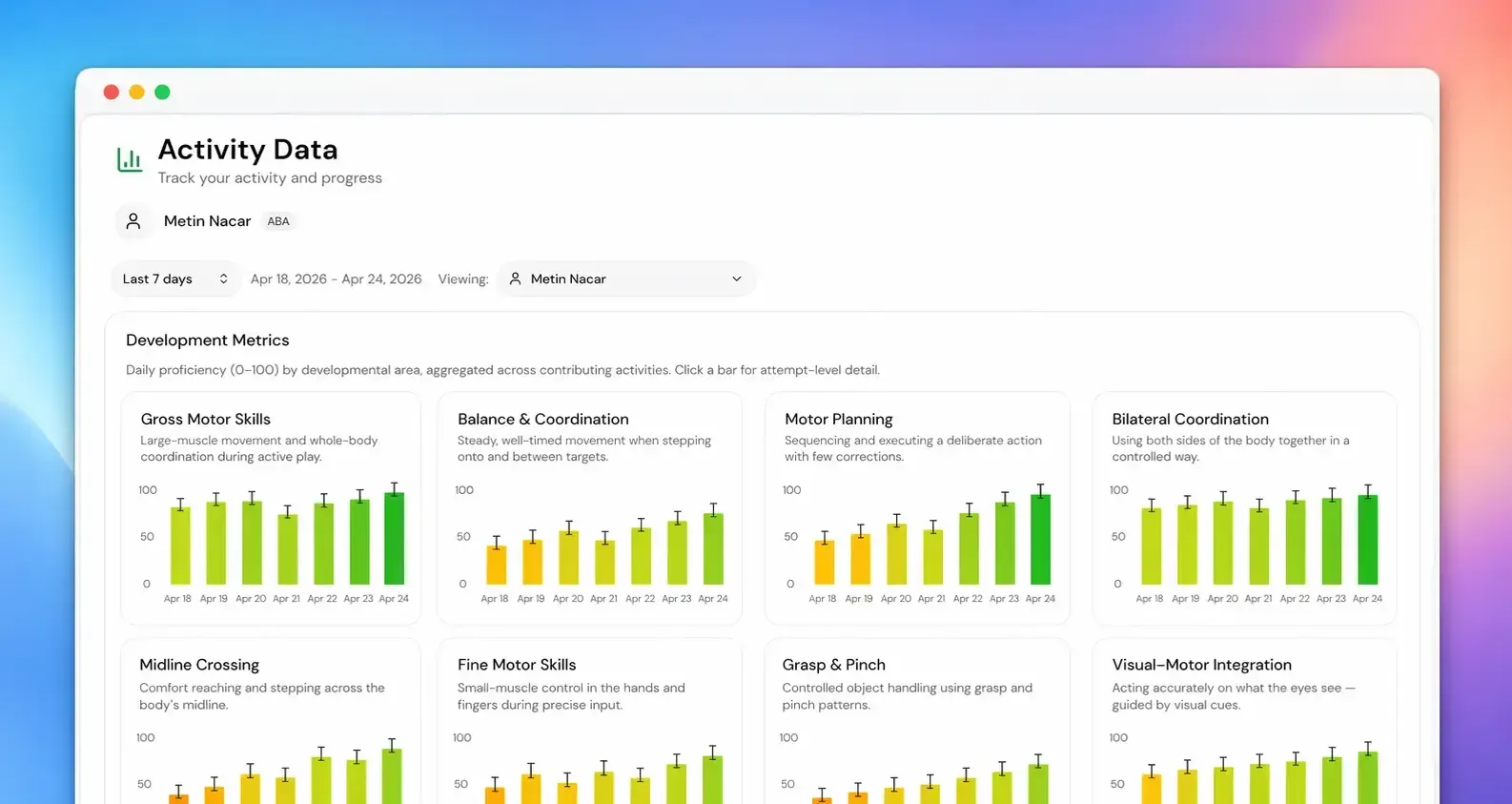
Task: Select the Apr 24 bar in Bilateral Coordination
Action: [1368, 540]
